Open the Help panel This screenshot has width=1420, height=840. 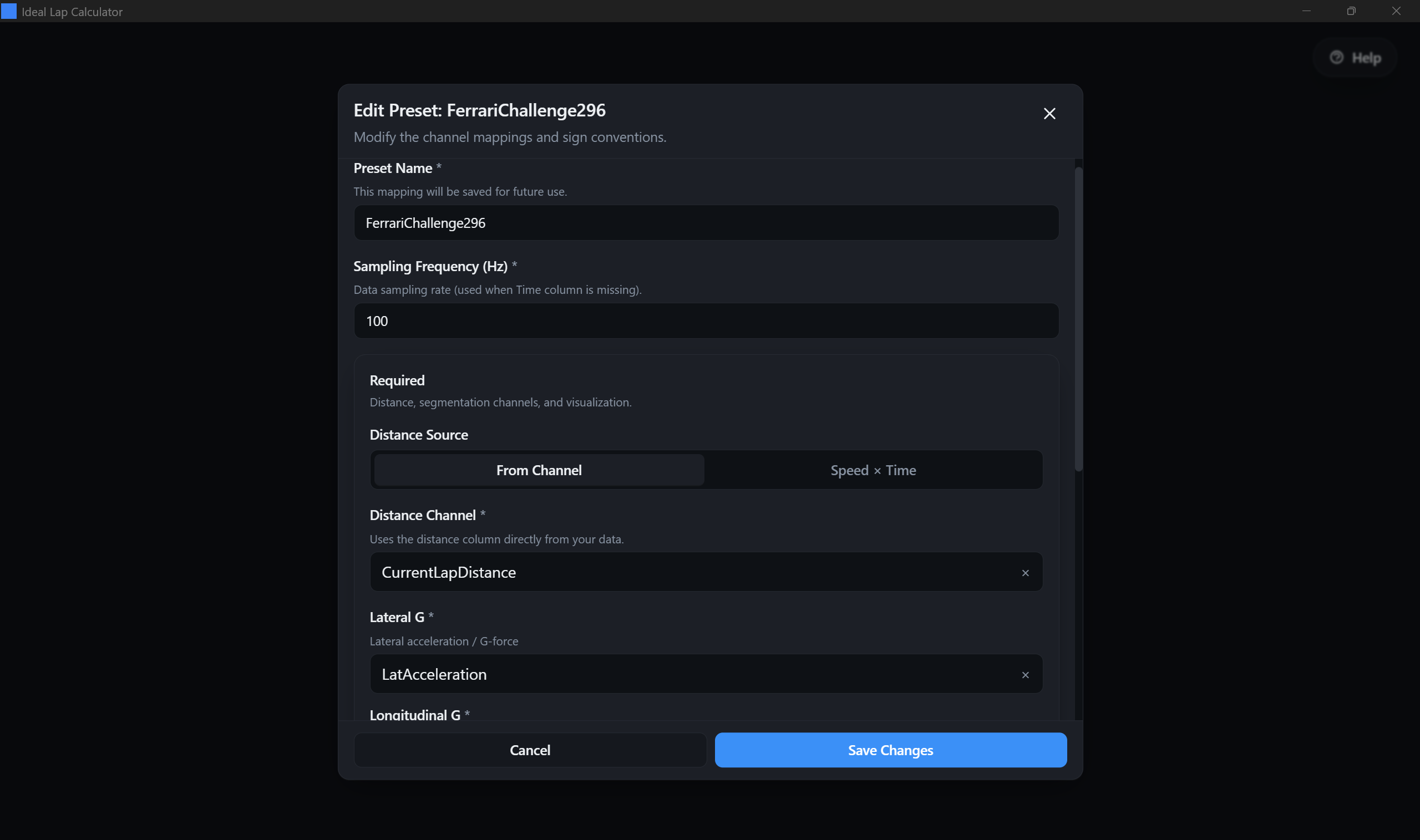coord(1354,57)
